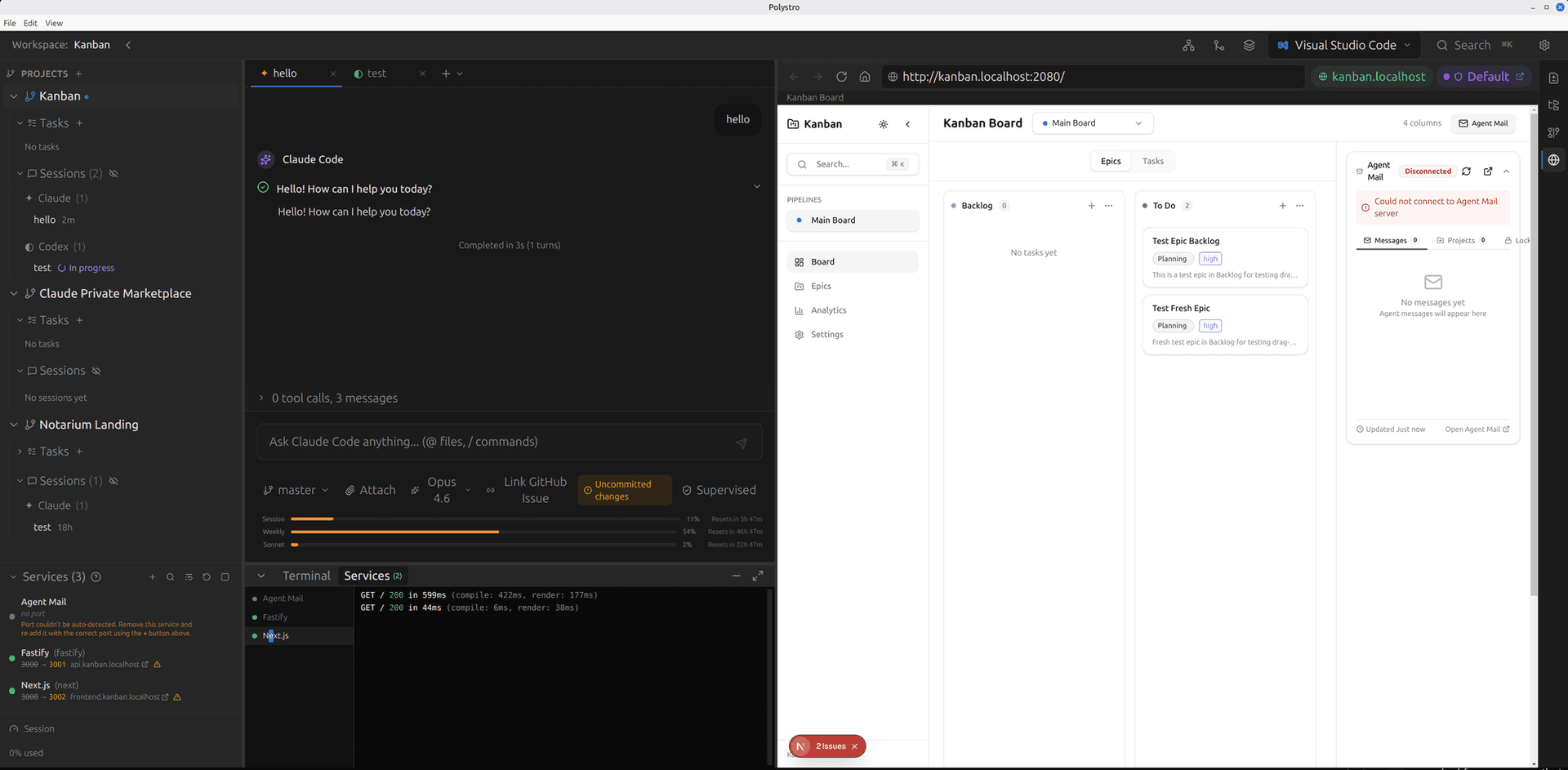Viewport: 1568px width, 770px height.
Task: Send message with paper plane icon
Action: tap(742, 443)
